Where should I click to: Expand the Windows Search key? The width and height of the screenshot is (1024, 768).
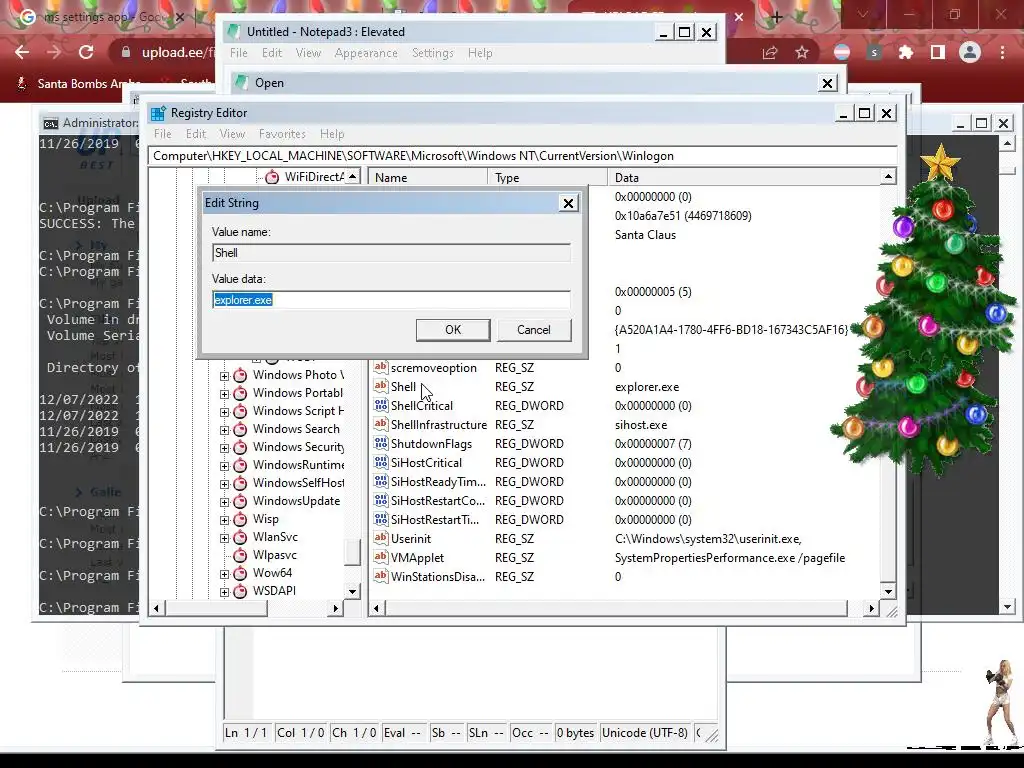225,430
